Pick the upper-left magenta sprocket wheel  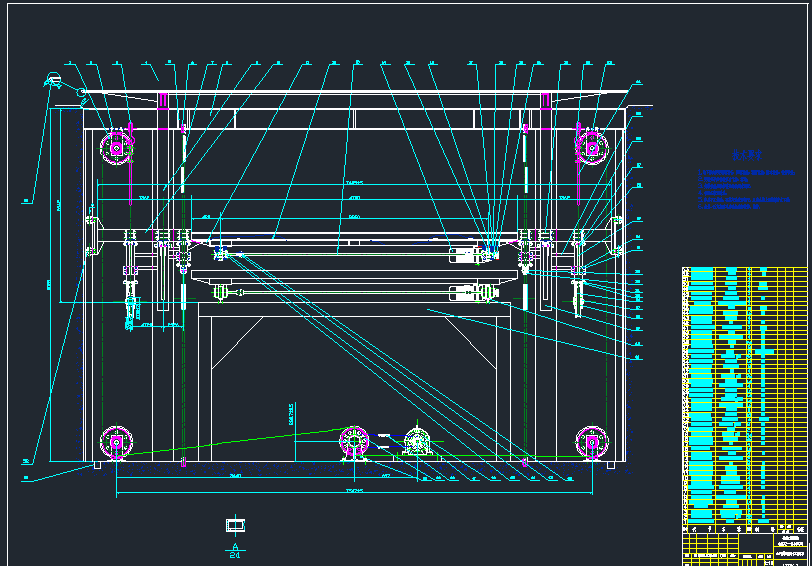click(x=117, y=148)
